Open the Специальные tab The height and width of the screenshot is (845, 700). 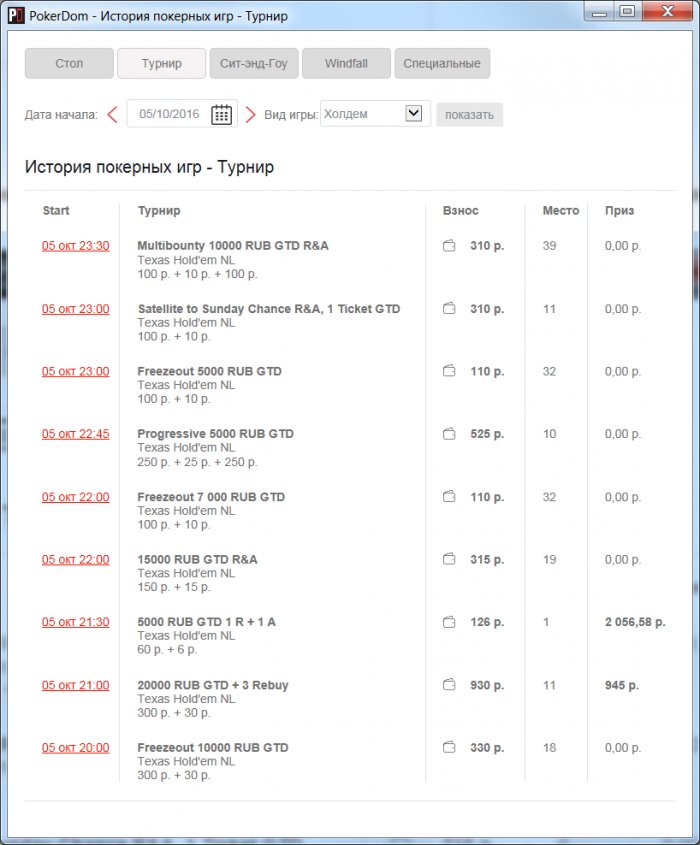(x=442, y=64)
